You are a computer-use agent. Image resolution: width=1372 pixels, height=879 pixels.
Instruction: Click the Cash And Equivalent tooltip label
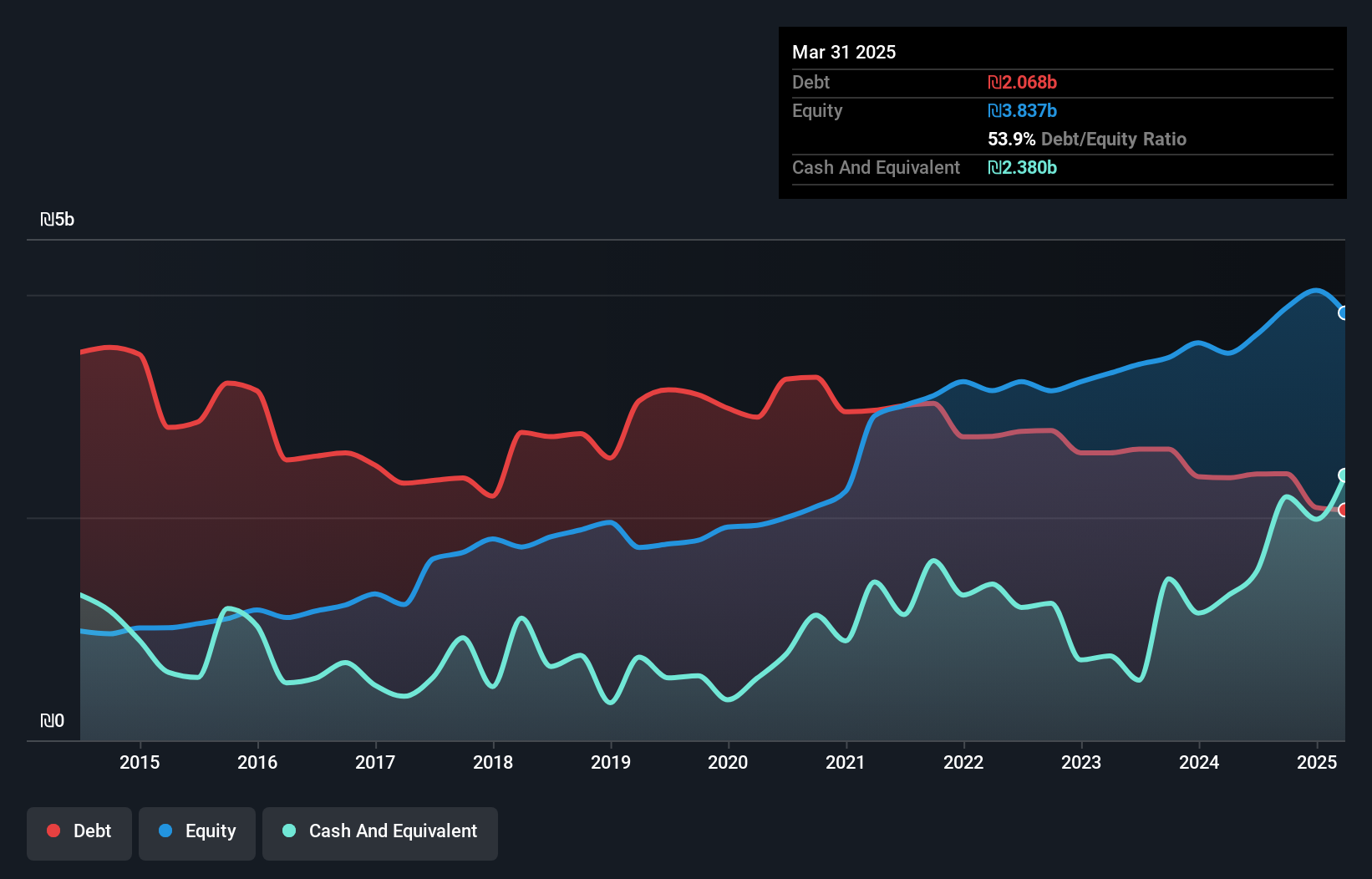[876, 167]
